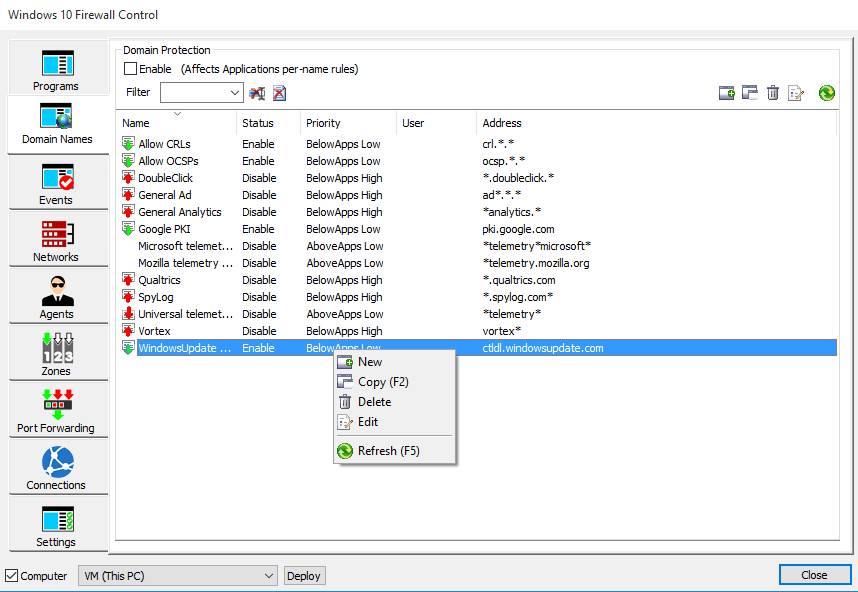Click the green shield icon of Allow OCSPs

coord(128,161)
